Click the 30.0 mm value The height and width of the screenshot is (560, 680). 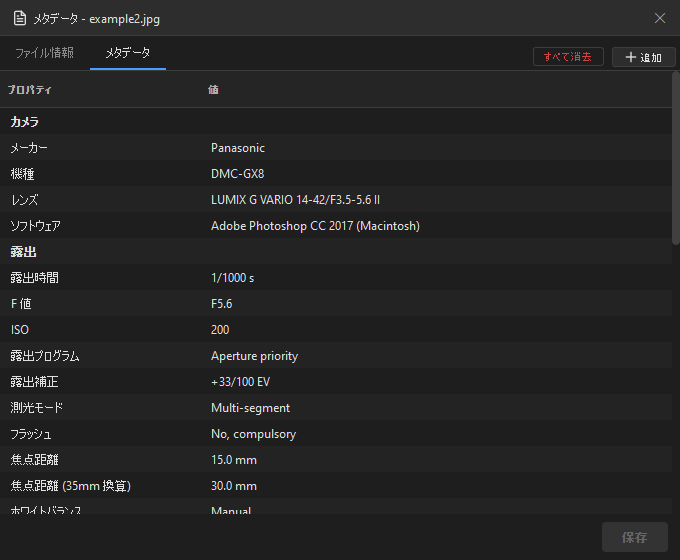click(x=234, y=486)
